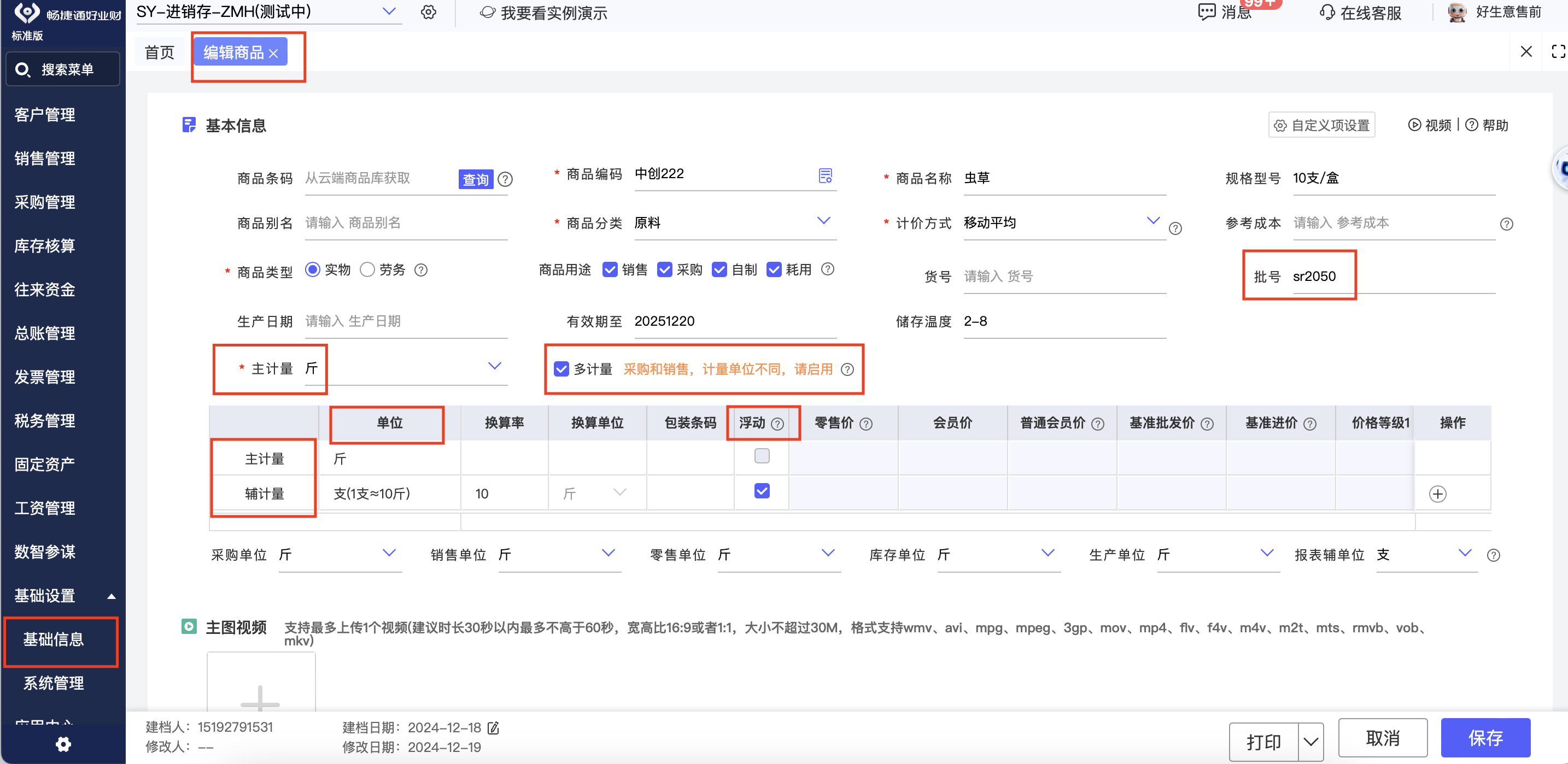Click help icon next to barcode query
This screenshot has width=1568, height=764.
505,179
